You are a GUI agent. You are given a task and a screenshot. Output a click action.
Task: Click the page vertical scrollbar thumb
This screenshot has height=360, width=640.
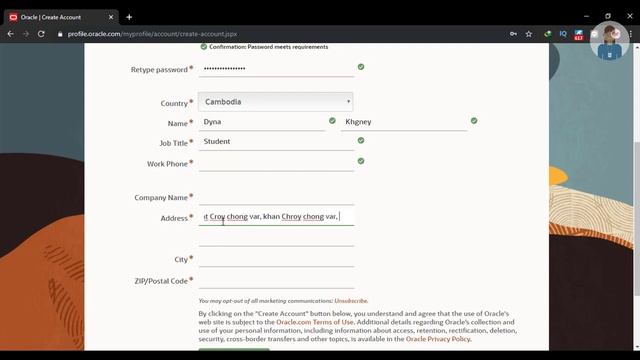click(637, 218)
